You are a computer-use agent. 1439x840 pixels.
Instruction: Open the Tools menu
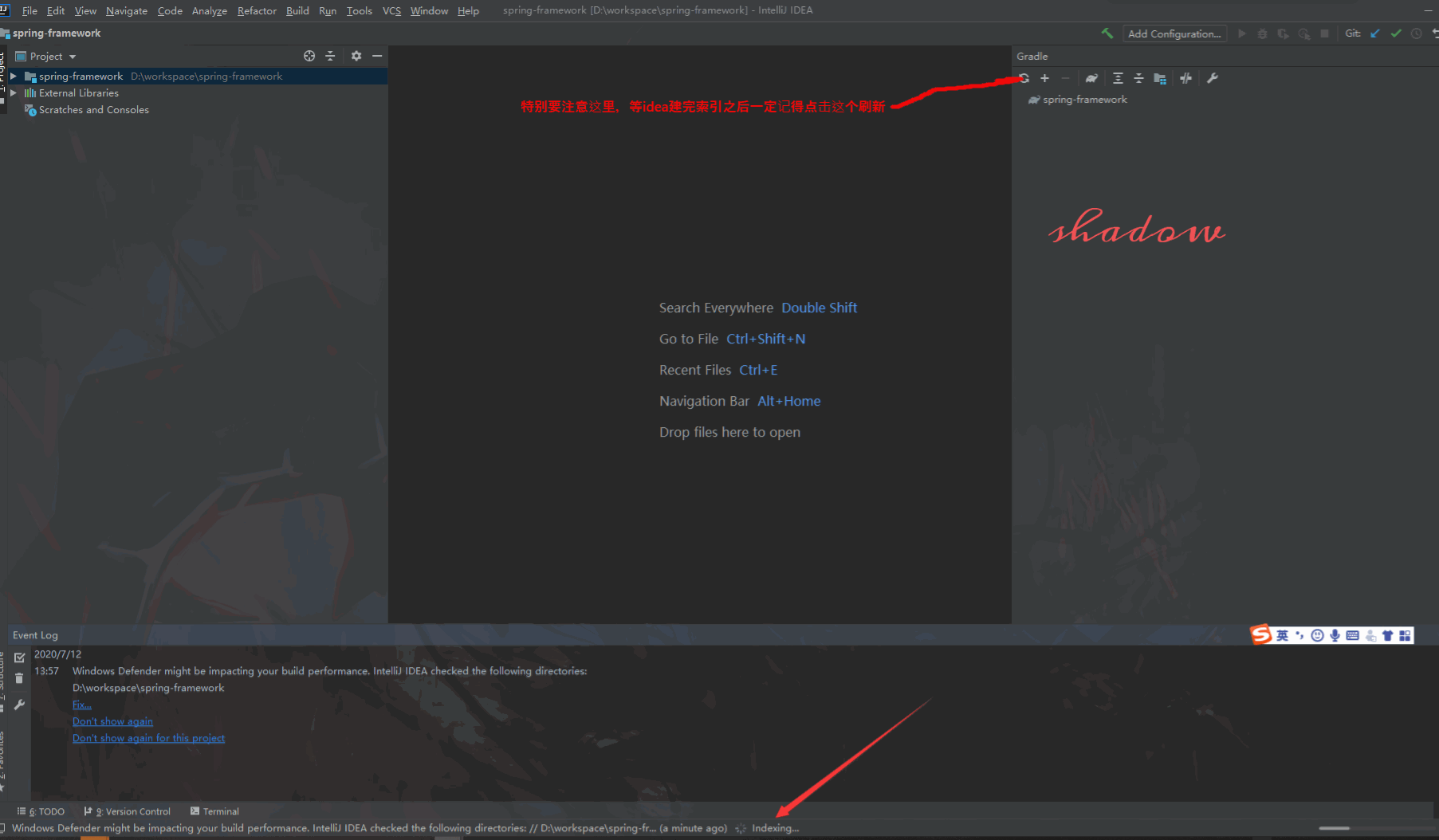coord(360,10)
